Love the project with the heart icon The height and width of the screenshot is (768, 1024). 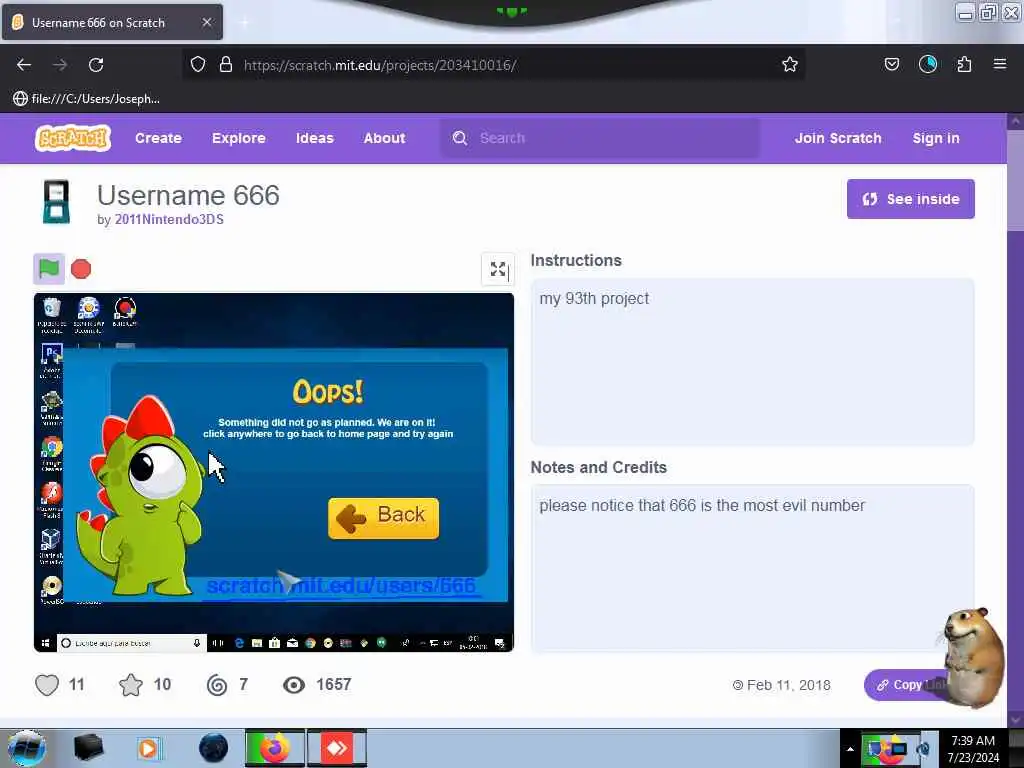[47, 684]
